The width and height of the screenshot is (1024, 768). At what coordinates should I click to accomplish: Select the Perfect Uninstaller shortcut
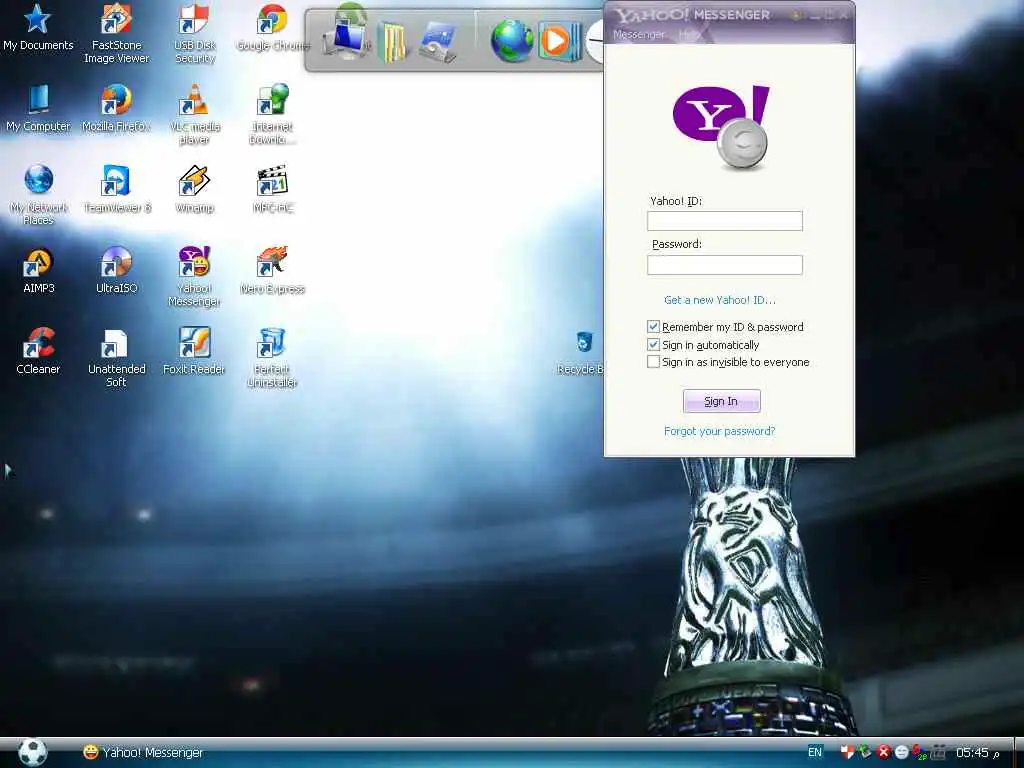pyautogui.click(x=273, y=357)
